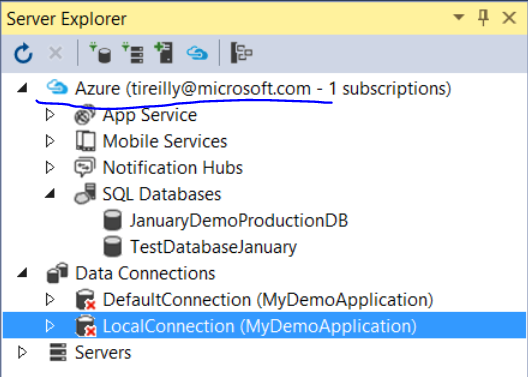Viewport: 528px width, 377px height.
Task: Select DefaultConnection (MyDemoApplication) label
Action: pos(268,300)
